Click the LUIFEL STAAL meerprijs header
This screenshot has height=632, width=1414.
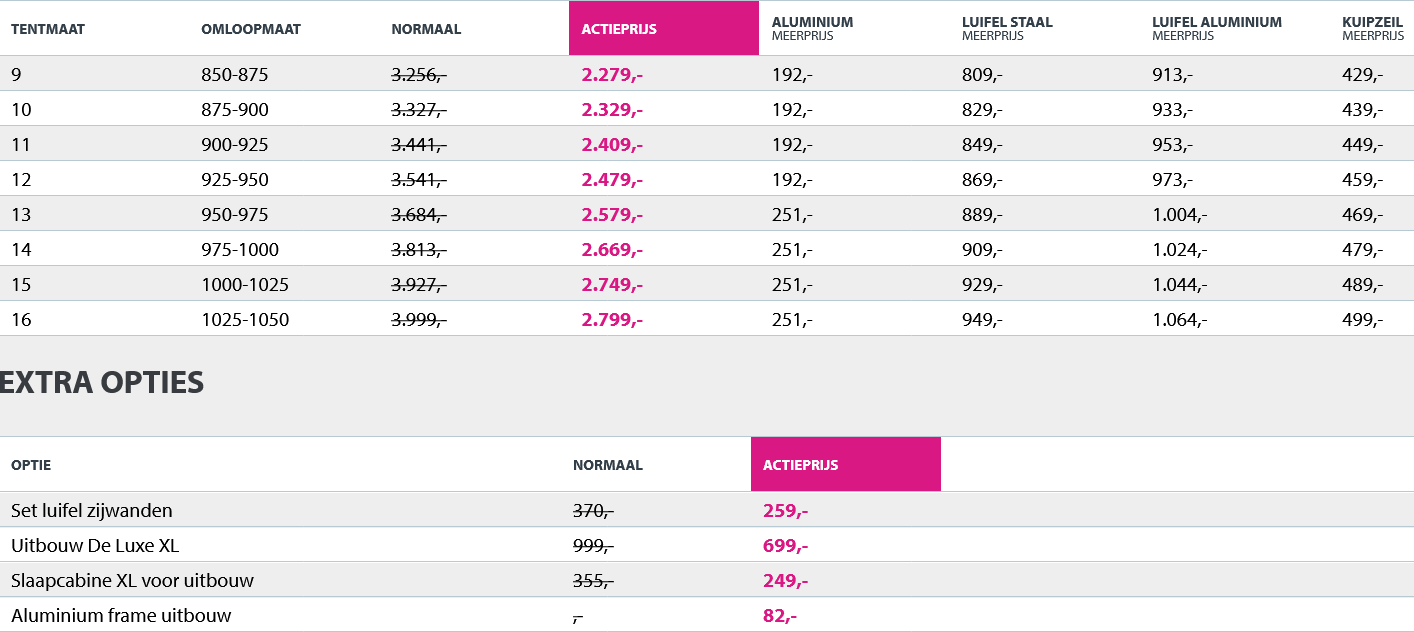[1007, 28]
